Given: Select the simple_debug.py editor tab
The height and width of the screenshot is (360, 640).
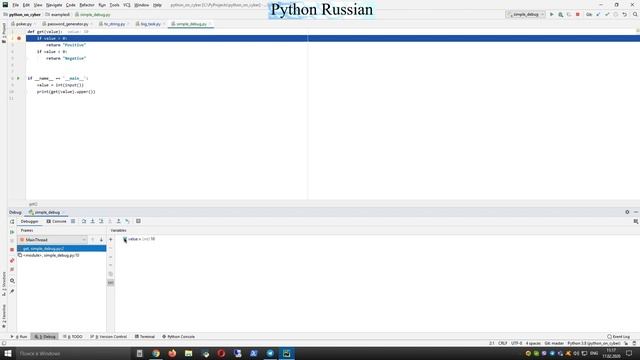Looking at the screenshot, I should coord(191,24).
